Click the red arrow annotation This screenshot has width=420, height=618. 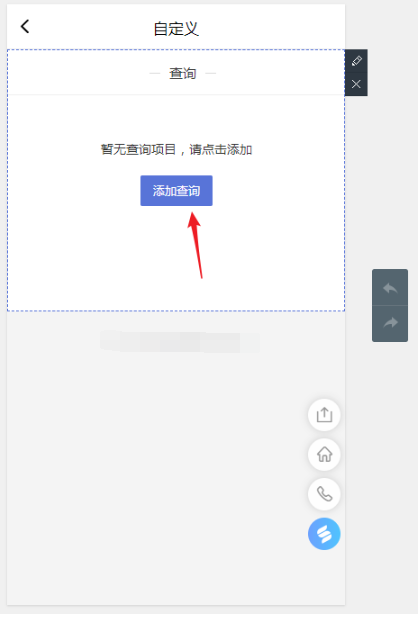pos(196,245)
